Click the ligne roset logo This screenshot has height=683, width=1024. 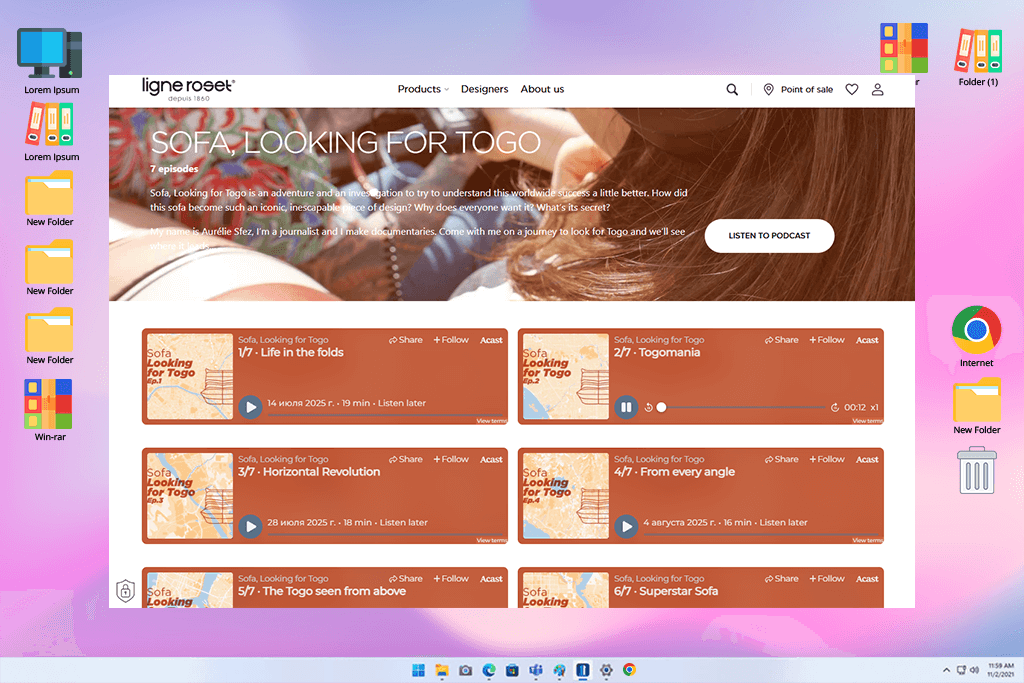pyautogui.click(x=188, y=89)
